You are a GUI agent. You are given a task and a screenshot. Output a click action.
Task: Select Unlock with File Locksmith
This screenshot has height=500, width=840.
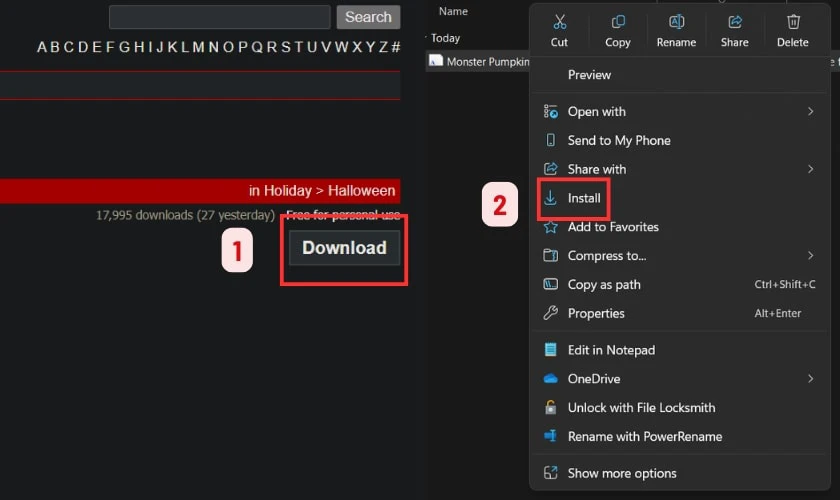tap(641, 408)
